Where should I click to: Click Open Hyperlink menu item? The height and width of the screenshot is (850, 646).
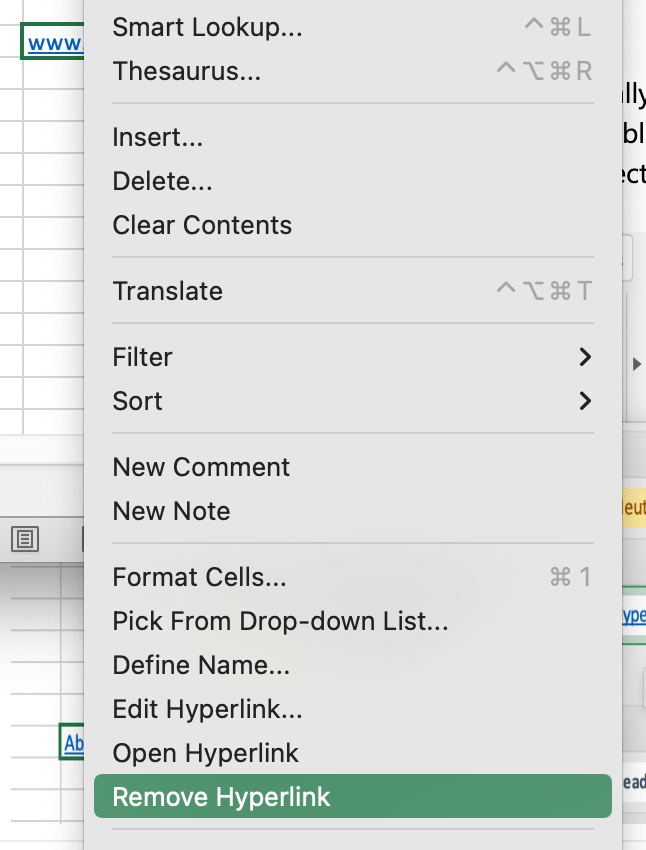coord(205,753)
